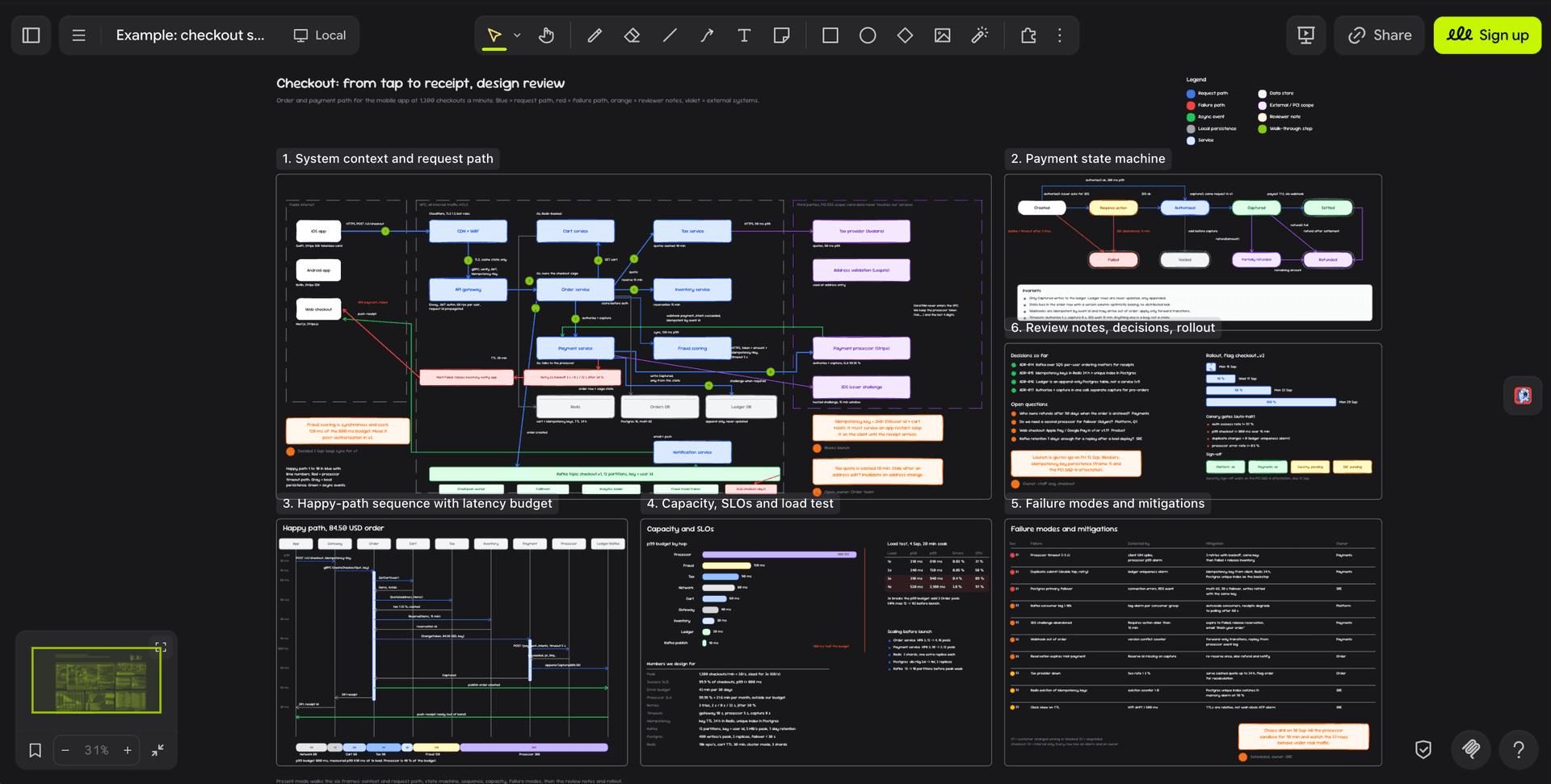Click the Share button
Viewport: 1551px width, 784px height.
[1380, 36]
